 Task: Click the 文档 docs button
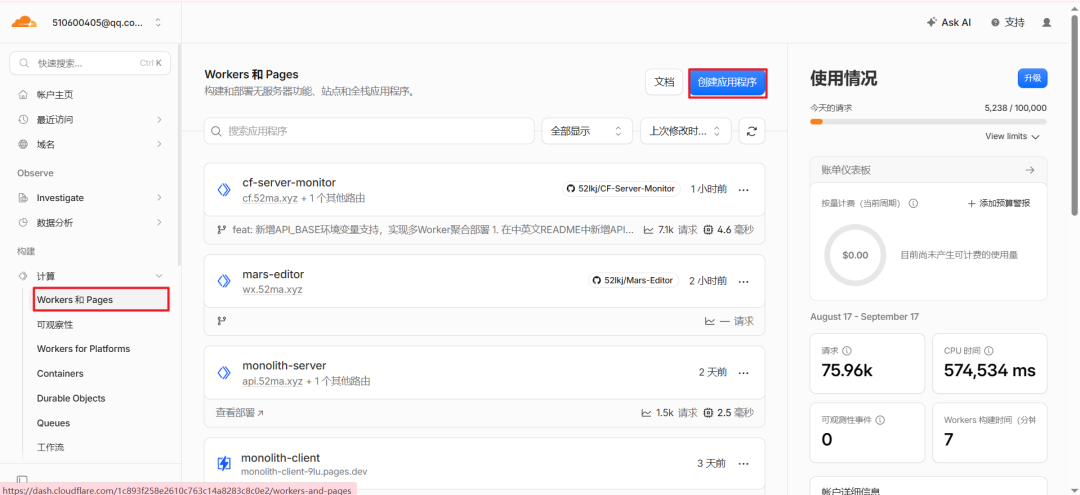(664, 82)
